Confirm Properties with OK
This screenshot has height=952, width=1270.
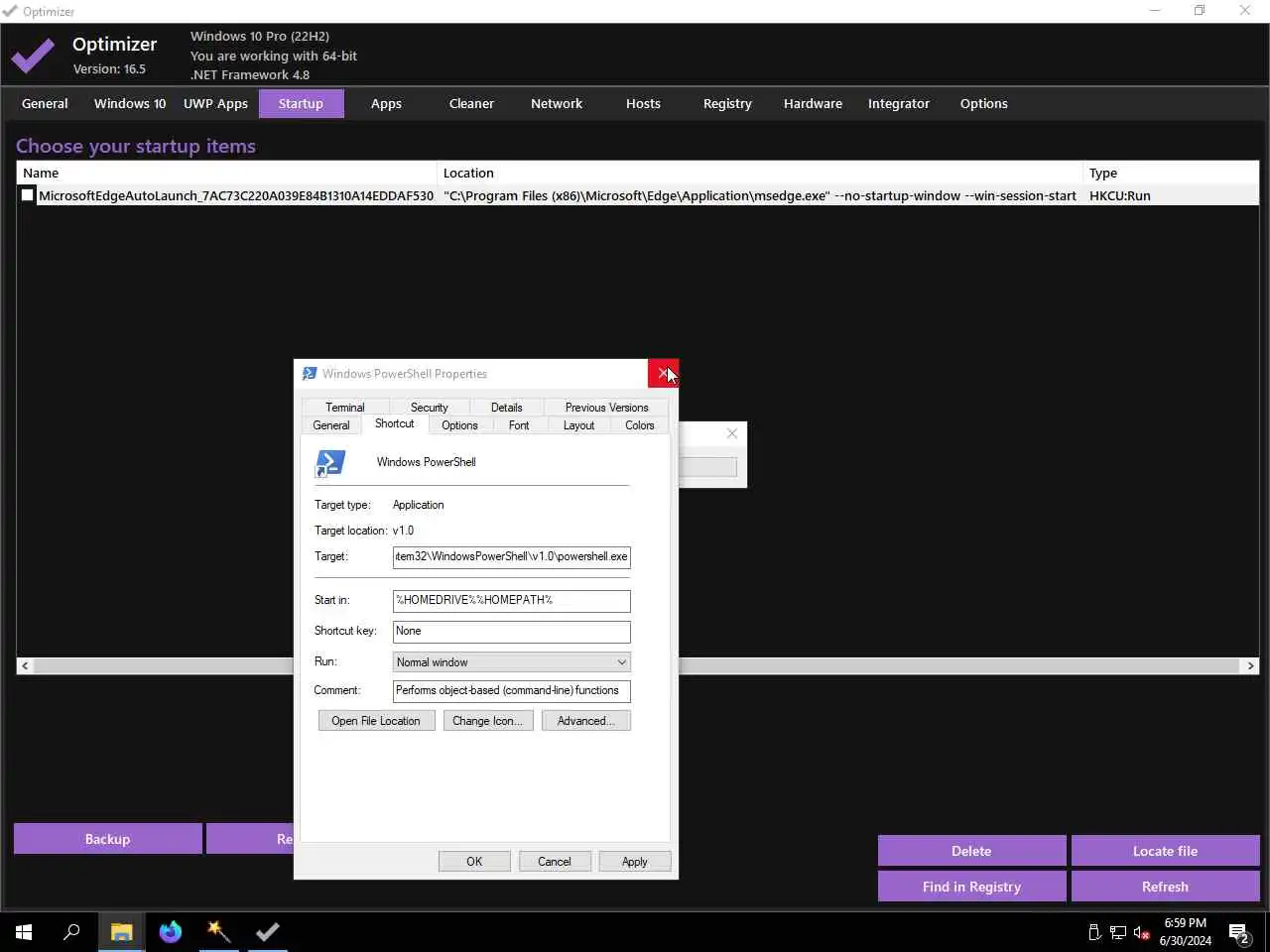[x=474, y=862]
